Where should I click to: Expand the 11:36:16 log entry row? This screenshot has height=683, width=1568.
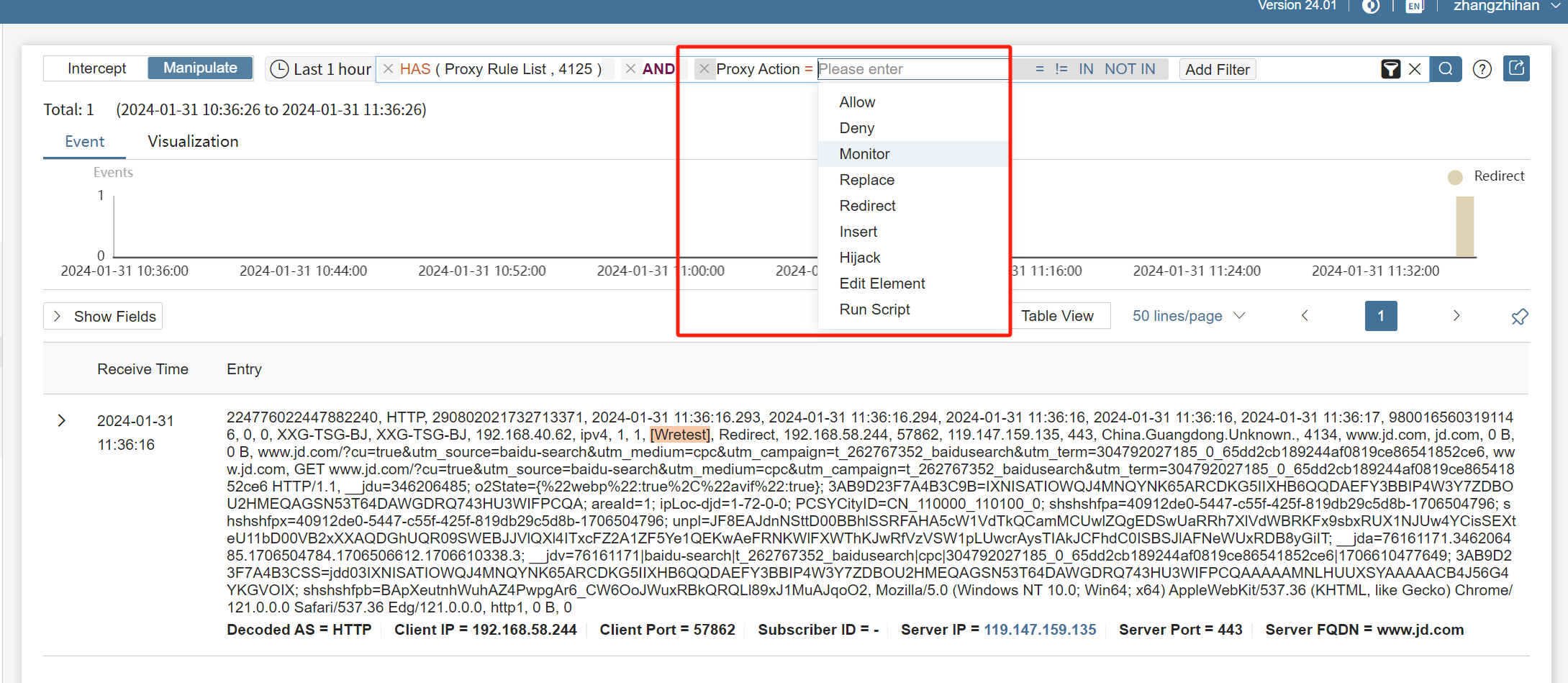(x=62, y=420)
